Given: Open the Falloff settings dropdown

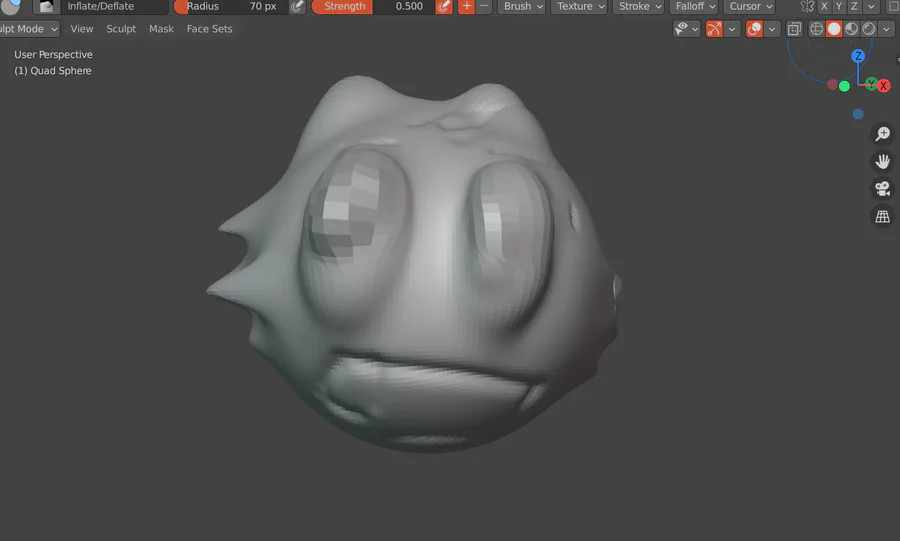Looking at the screenshot, I should click(x=693, y=6).
